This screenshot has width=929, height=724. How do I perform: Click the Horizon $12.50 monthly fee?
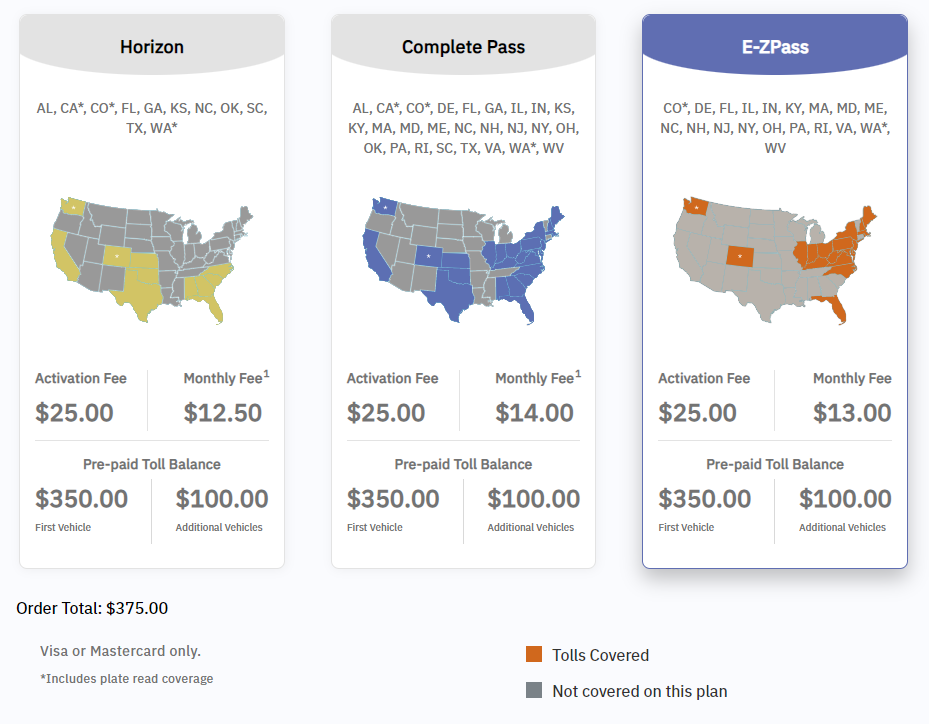223,412
